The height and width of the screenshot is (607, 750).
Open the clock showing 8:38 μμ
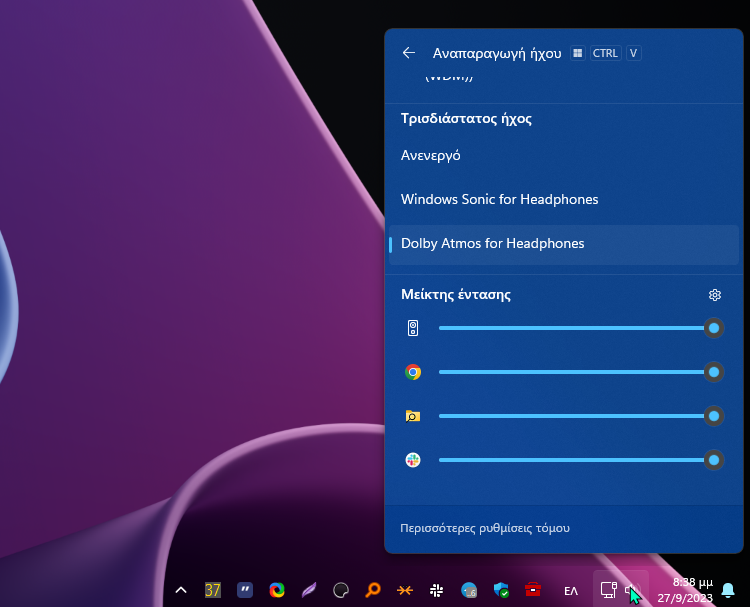685,590
